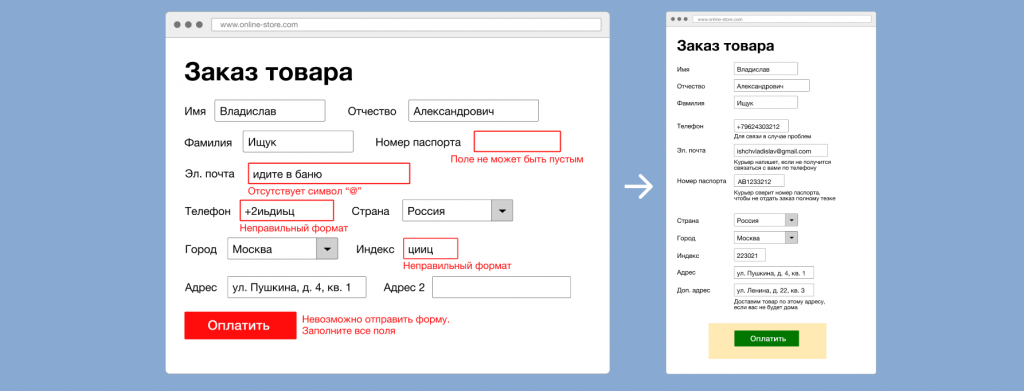Click the phone field containing "+2иьдиьц"

click(287, 210)
